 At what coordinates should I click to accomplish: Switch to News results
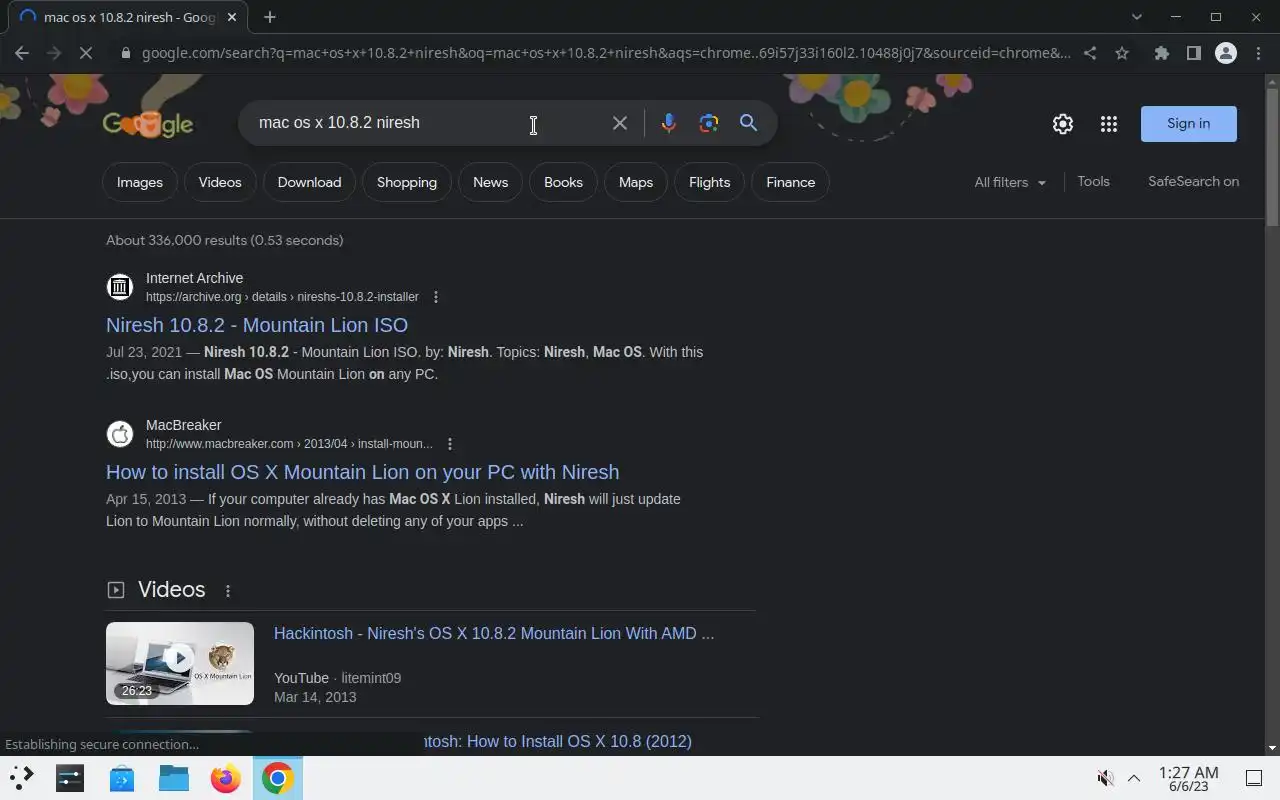coord(490,182)
